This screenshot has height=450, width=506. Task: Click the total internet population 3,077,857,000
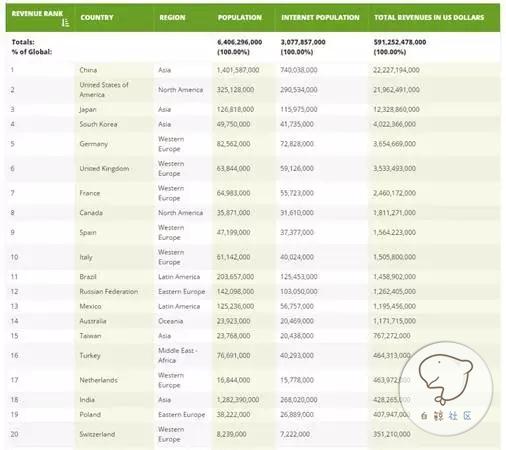[303, 42]
